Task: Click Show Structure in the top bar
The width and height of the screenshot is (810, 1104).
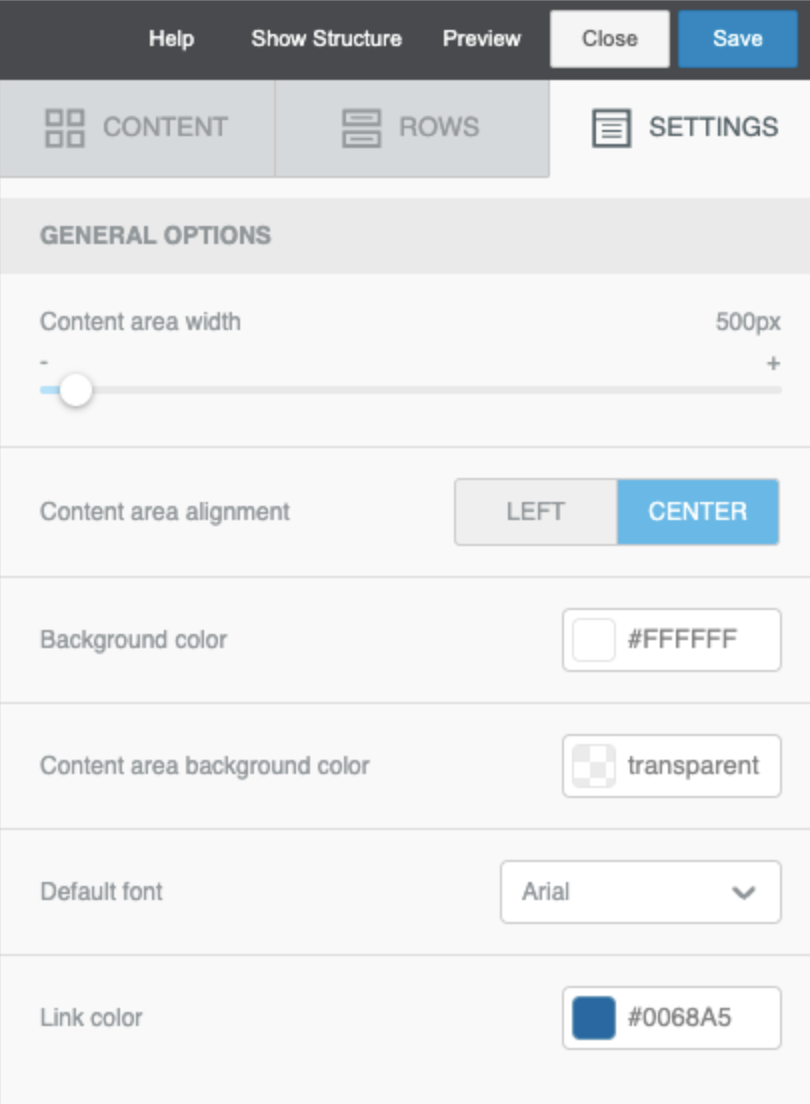Action: click(x=326, y=39)
